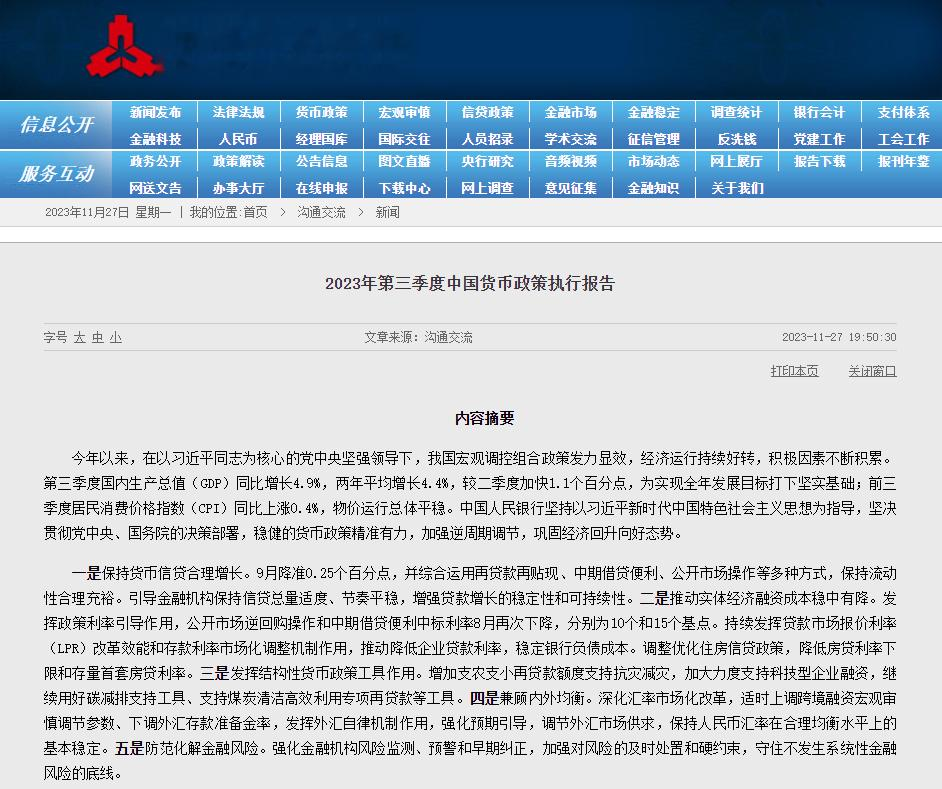Open 金融市场 navigation item

570,112
